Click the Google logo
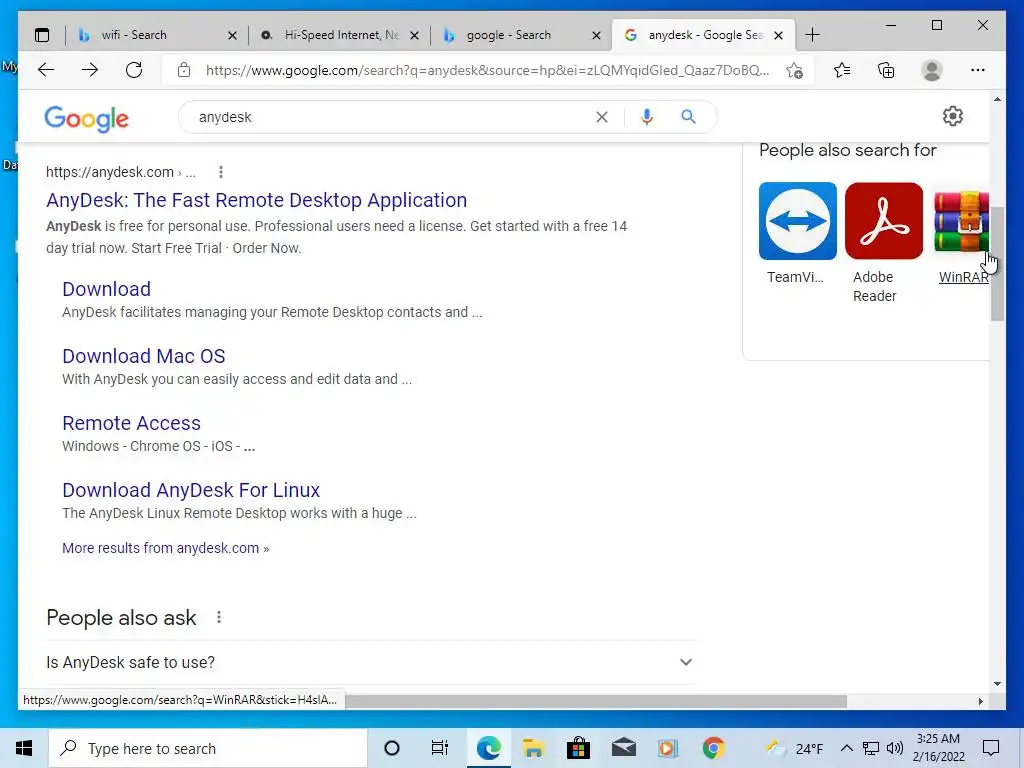Viewport: 1024px width, 768px height. pyautogui.click(x=86, y=118)
